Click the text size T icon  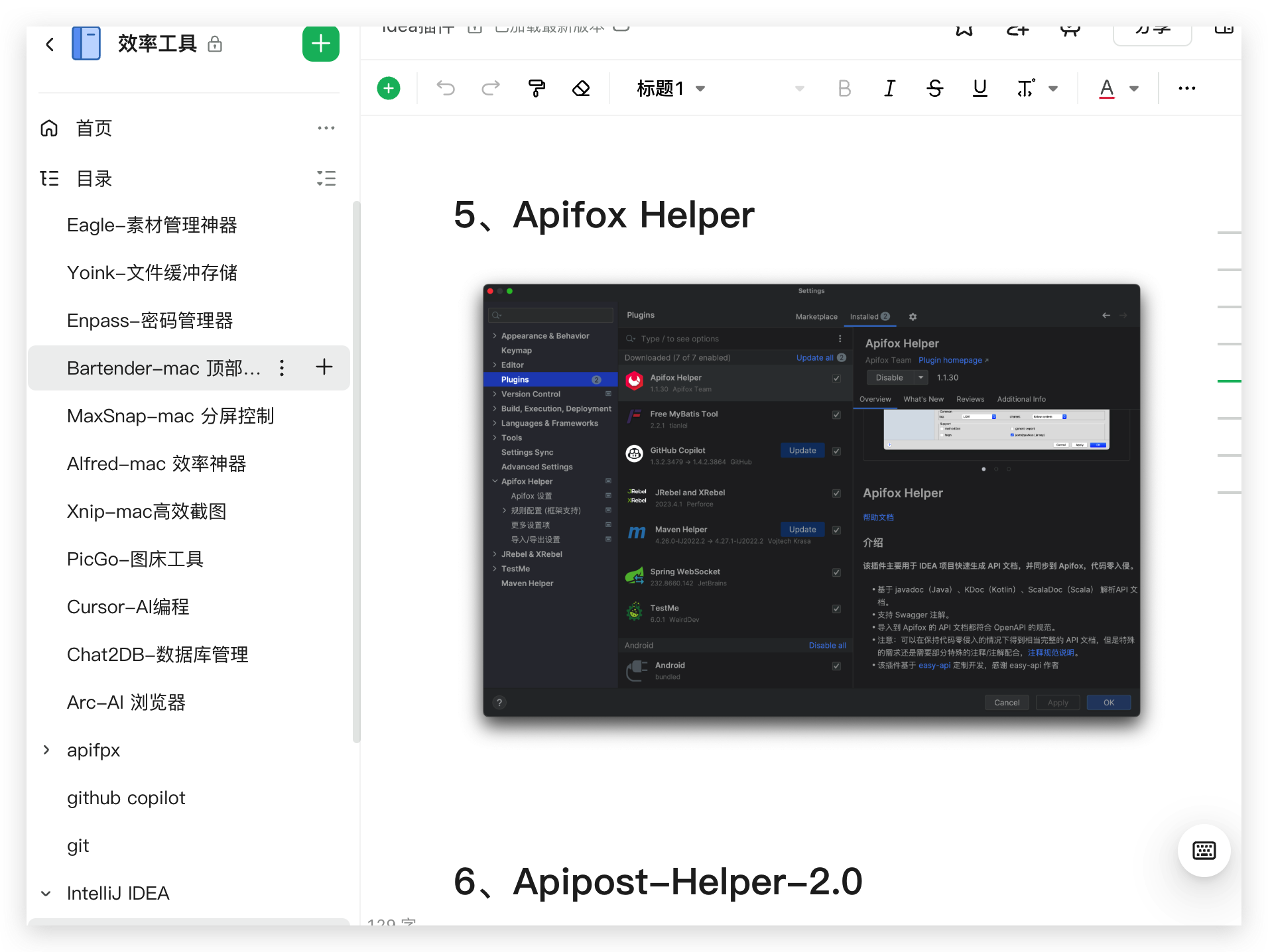[1025, 88]
